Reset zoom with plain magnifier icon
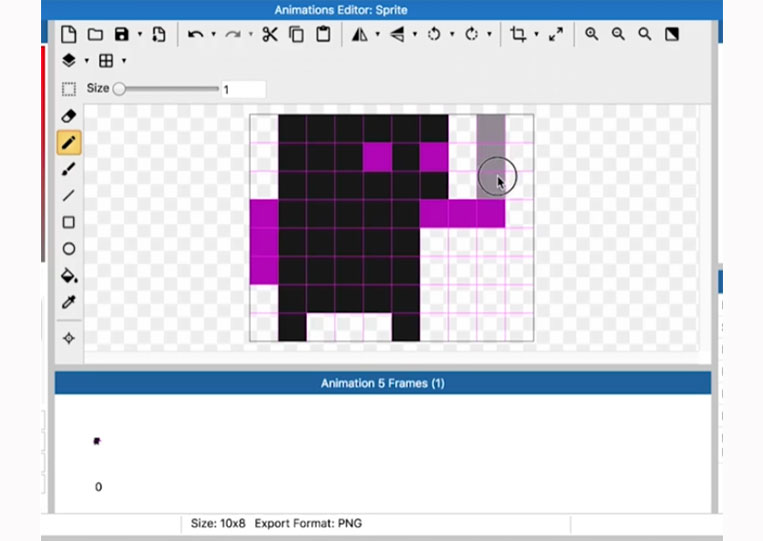Image resolution: width=763 pixels, height=541 pixels. click(645, 34)
